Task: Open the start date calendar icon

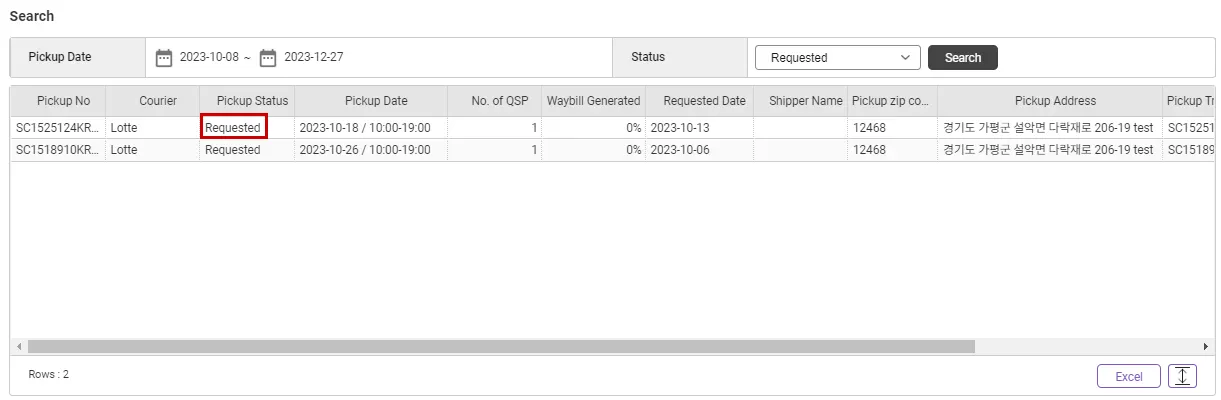Action: [x=164, y=58]
